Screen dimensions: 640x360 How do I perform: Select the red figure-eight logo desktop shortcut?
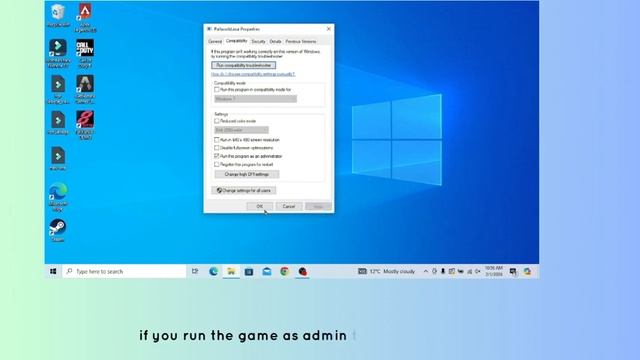[x=85, y=124]
